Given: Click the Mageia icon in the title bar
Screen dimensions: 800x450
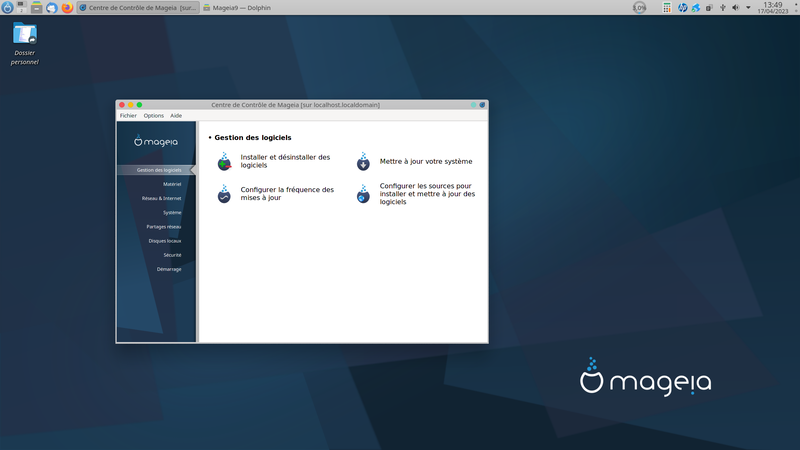Looking at the screenshot, I should click(482, 105).
